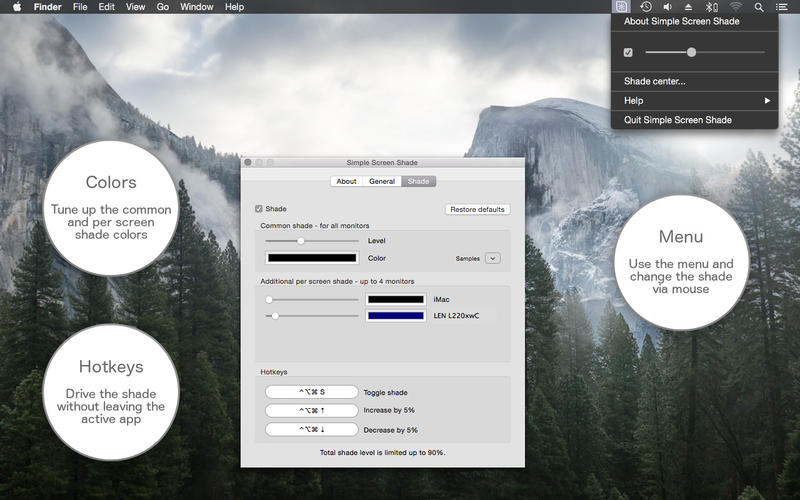Click the Restore defaults button

(478, 209)
